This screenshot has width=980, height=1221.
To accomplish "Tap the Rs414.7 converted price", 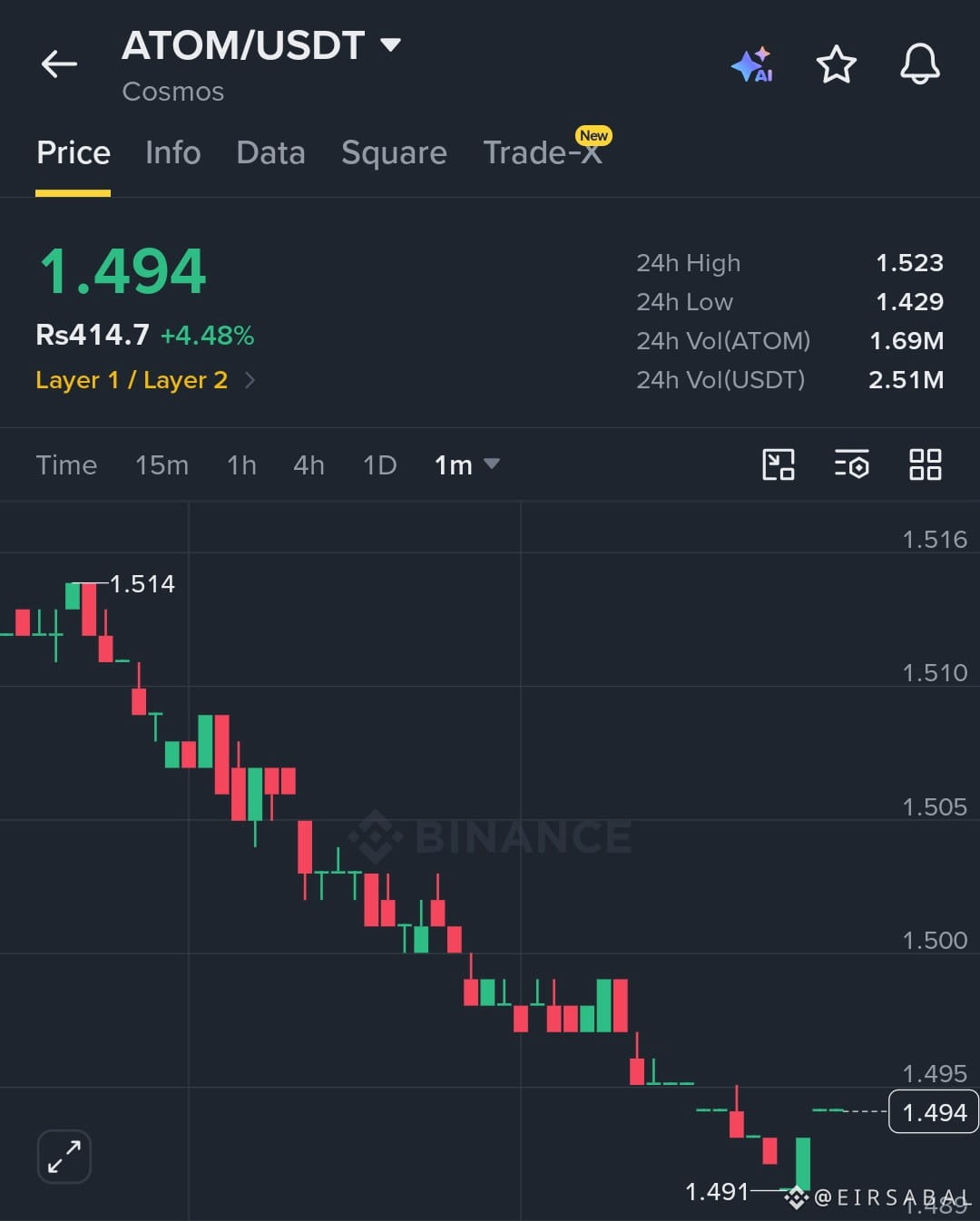I will (x=93, y=335).
